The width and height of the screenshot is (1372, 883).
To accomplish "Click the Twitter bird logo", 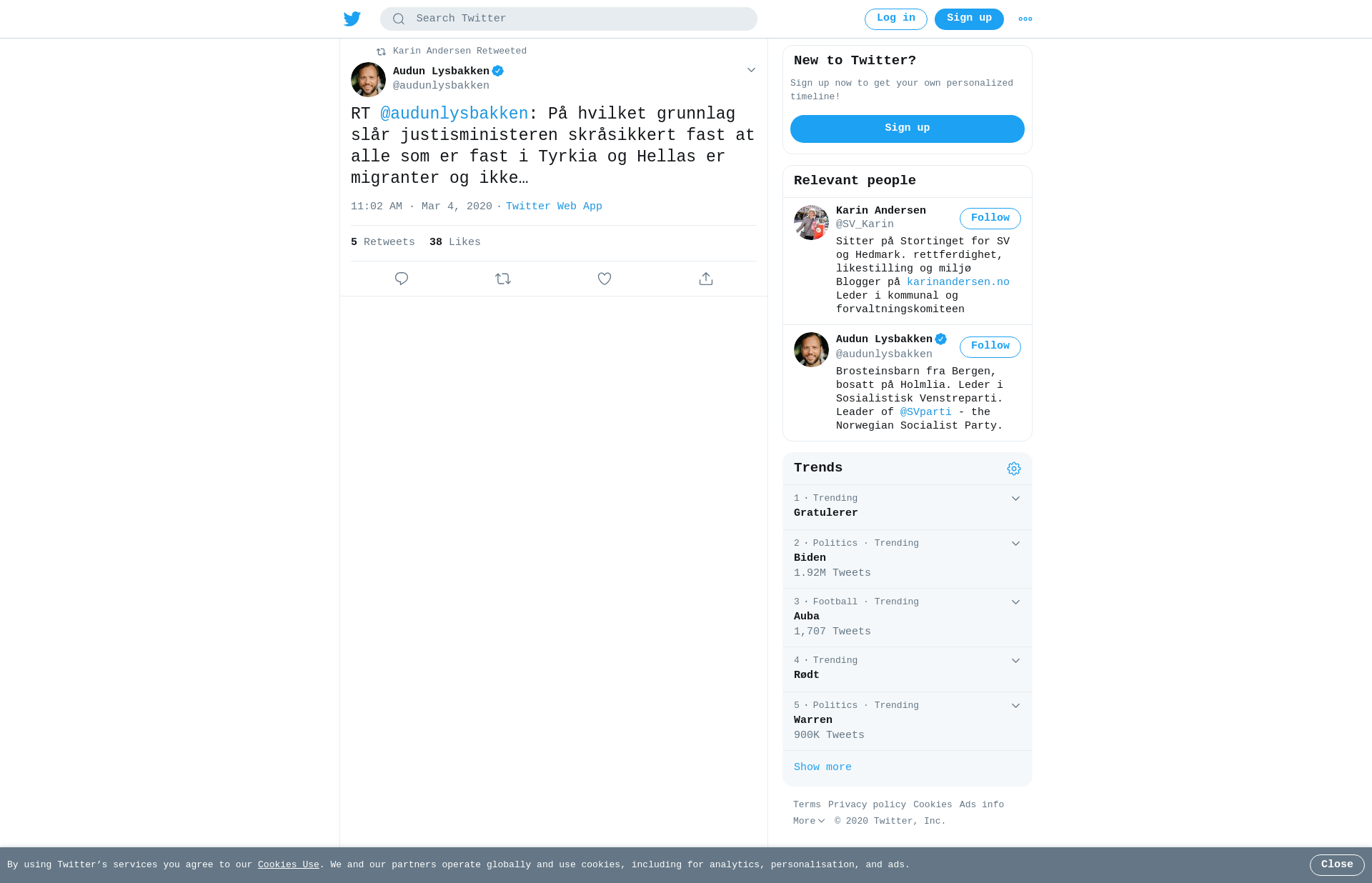I will coord(352,19).
